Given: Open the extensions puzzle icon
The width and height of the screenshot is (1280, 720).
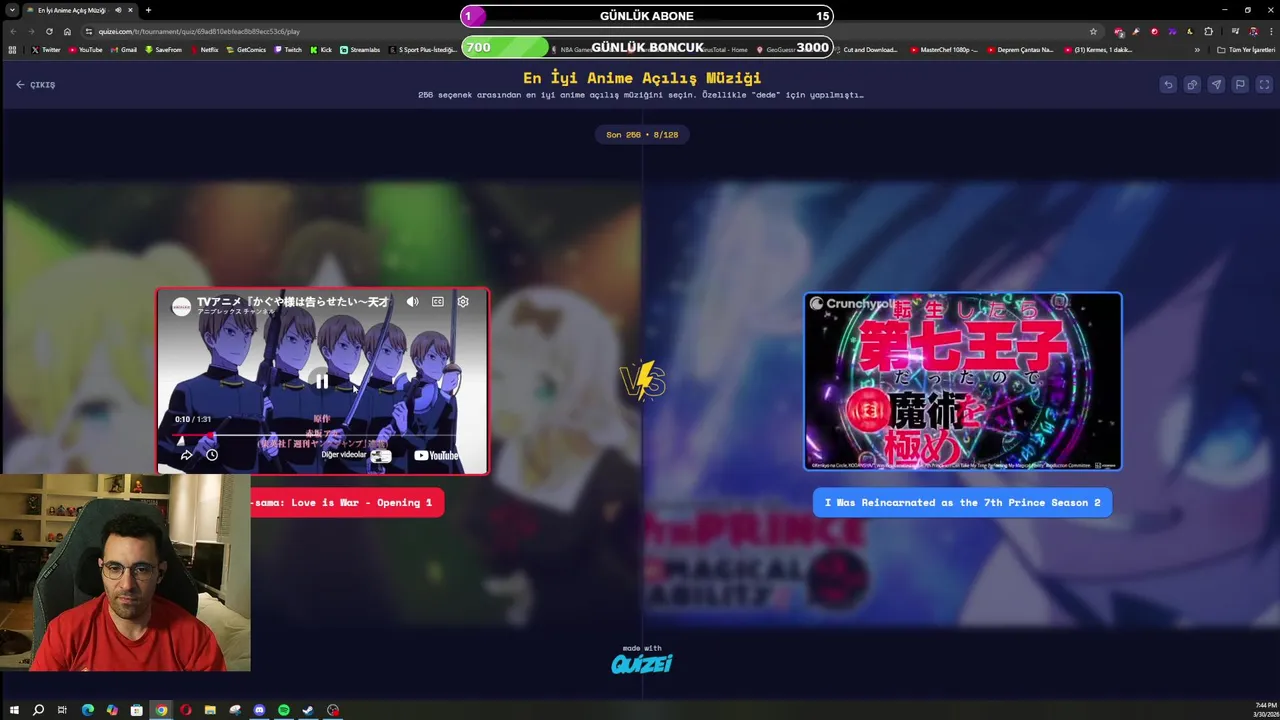Looking at the screenshot, I should [1208, 31].
